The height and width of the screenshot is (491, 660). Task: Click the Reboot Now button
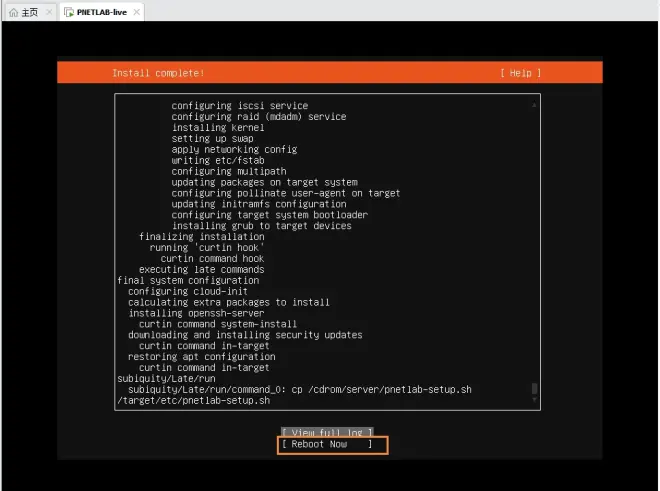(327, 444)
